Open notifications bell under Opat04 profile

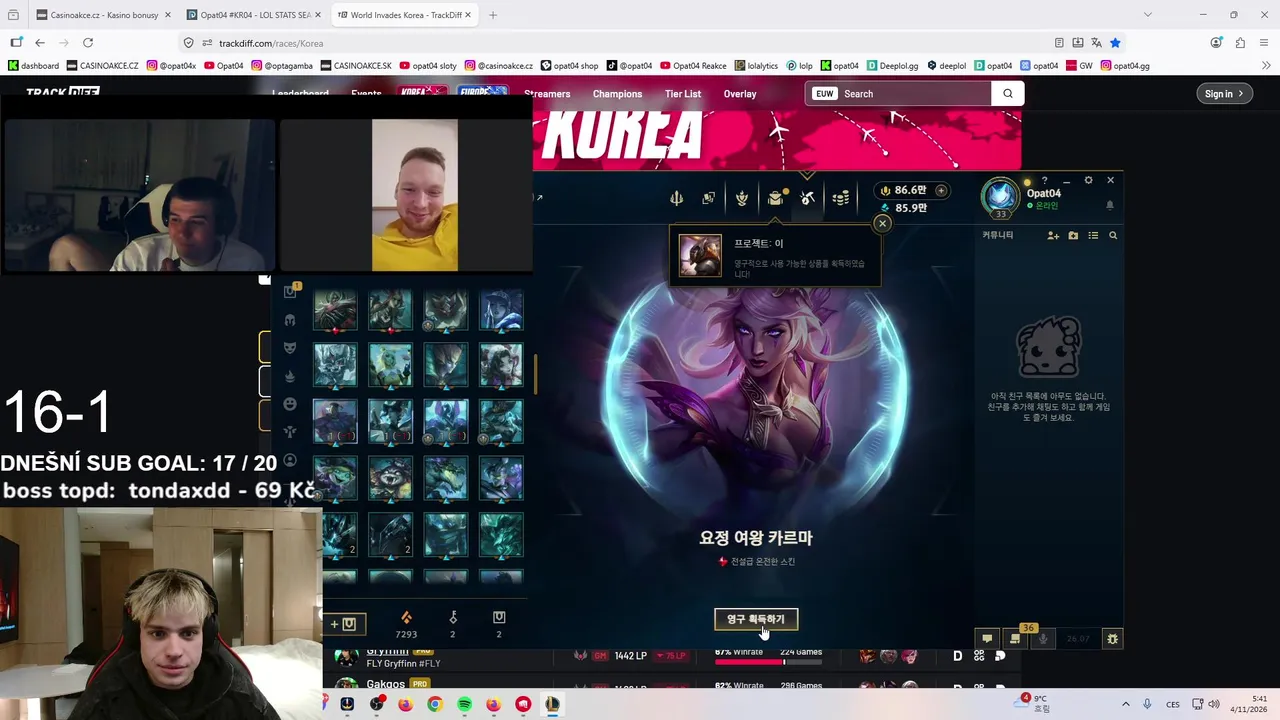tap(1109, 205)
